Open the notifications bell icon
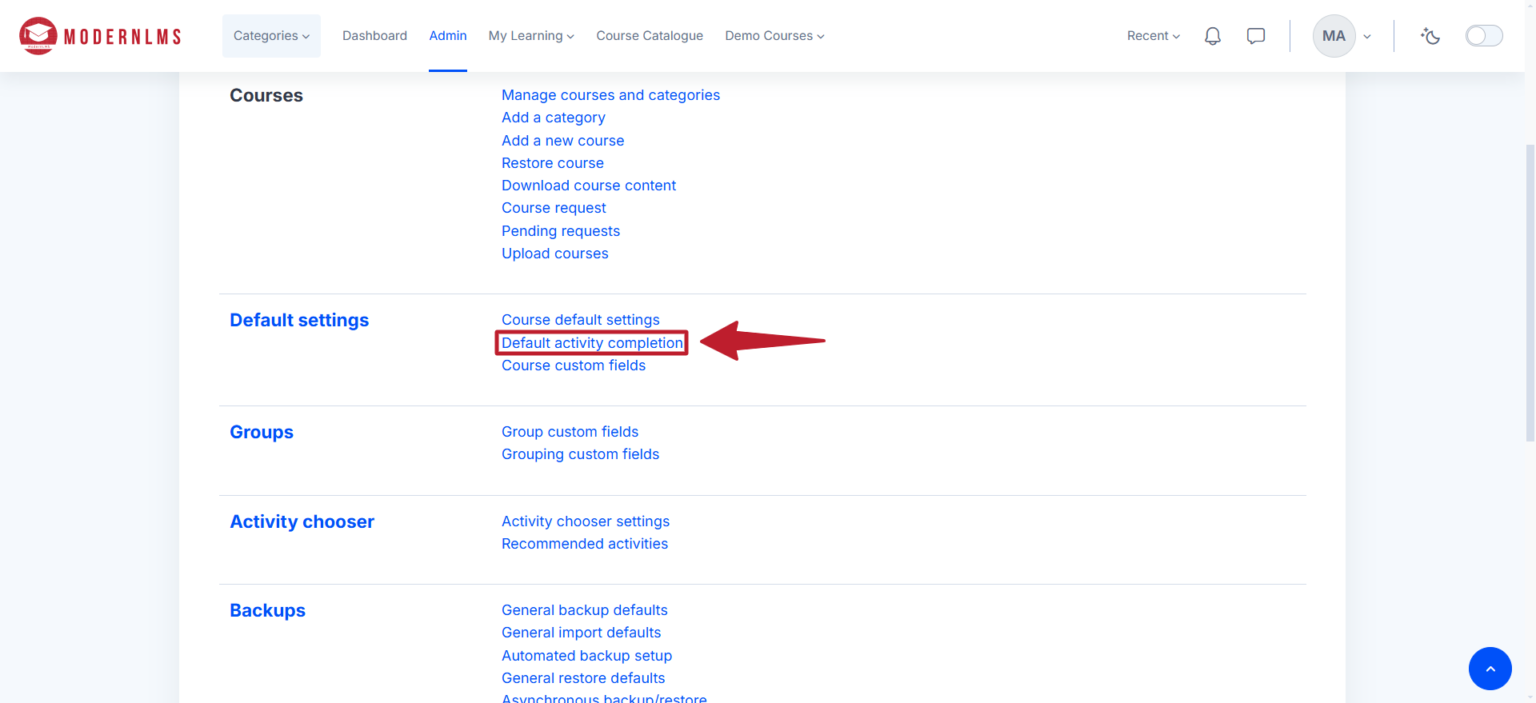Image resolution: width=1536 pixels, height=703 pixels. (x=1212, y=36)
